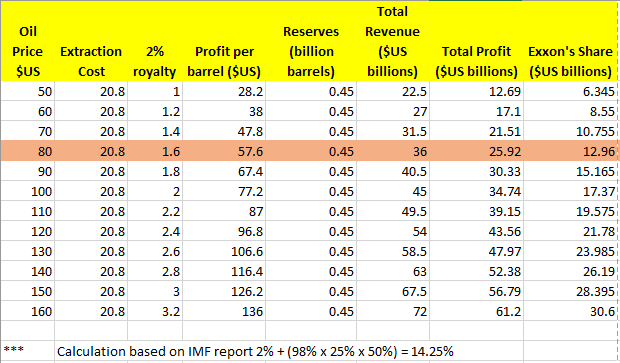The width and height of the screenshot is (620, 363).
Task: Select the Exxon's share cell 30.6
Action: (x=571, y=311)
